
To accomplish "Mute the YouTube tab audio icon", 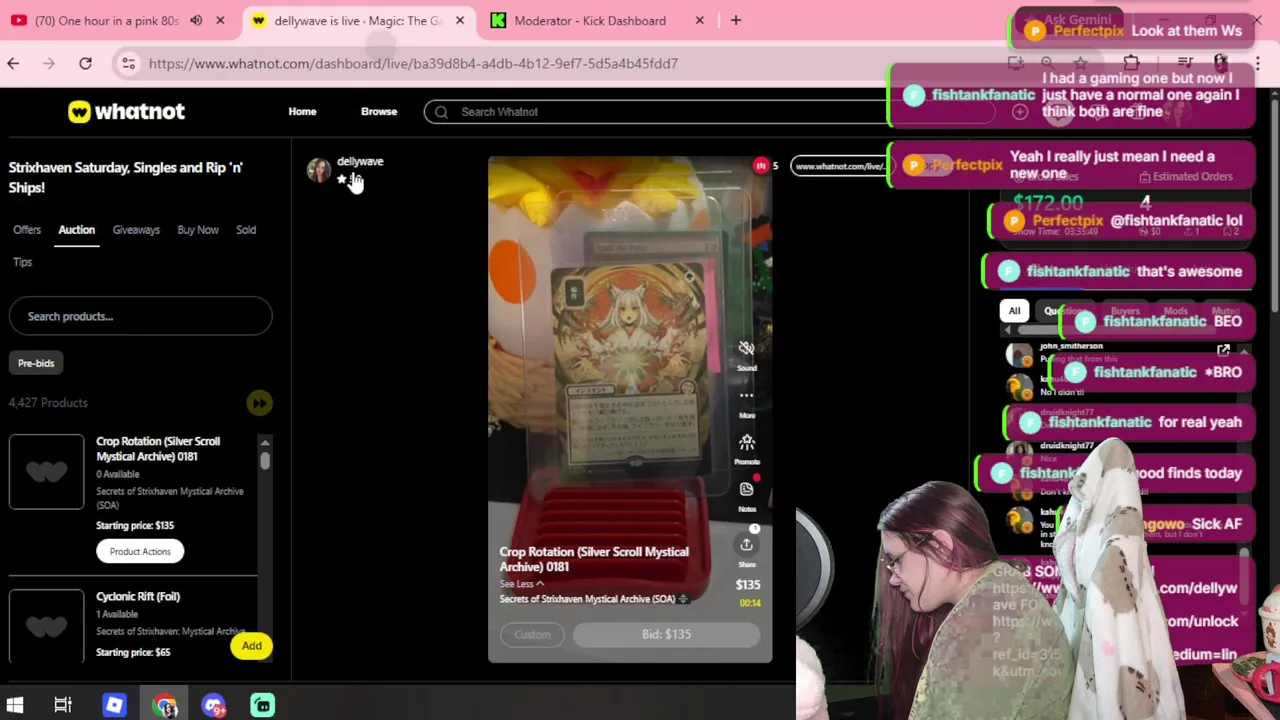I will tap(196, 20).
